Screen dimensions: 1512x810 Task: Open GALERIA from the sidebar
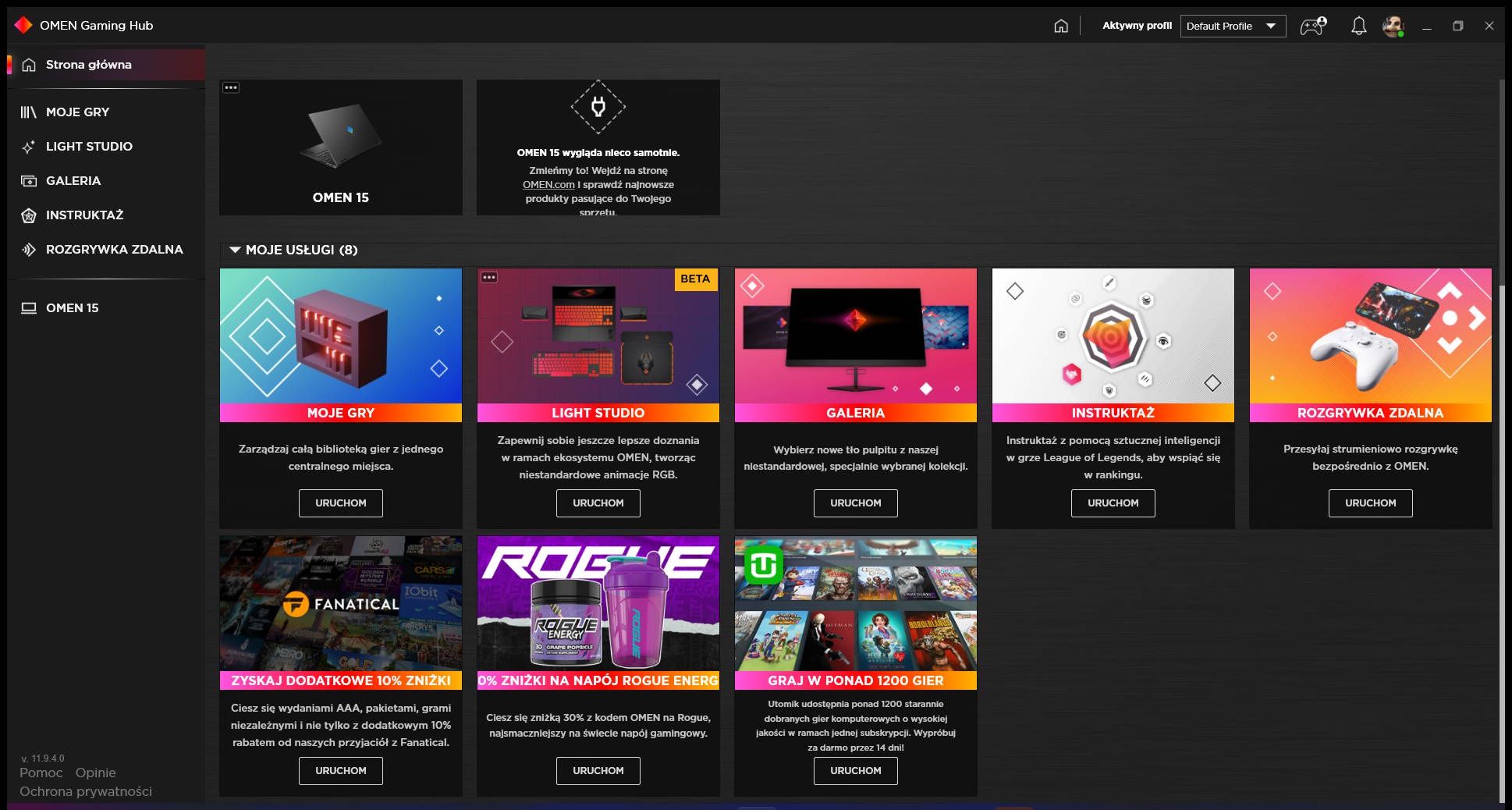pyautogui.click(x=106, y=181)
